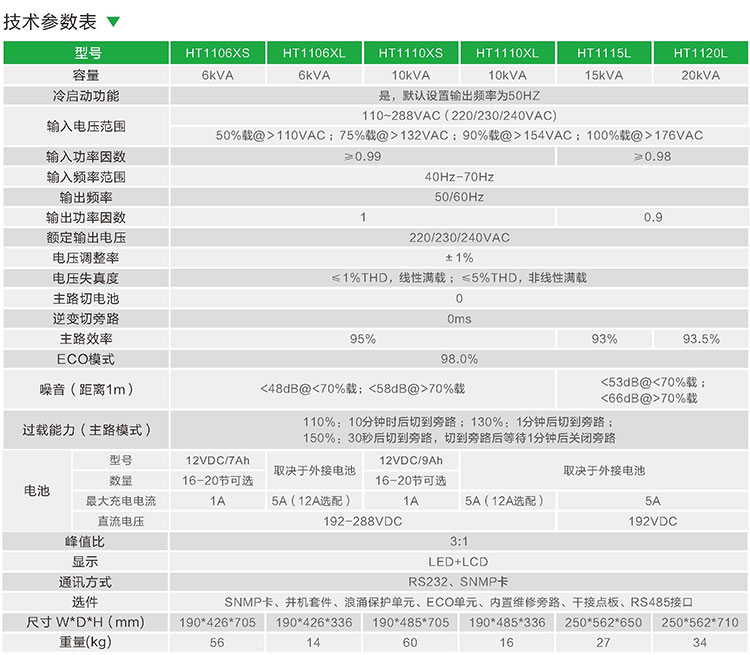Click the 主路效率 row label
The image size is (750, 655).
(86, 339)
